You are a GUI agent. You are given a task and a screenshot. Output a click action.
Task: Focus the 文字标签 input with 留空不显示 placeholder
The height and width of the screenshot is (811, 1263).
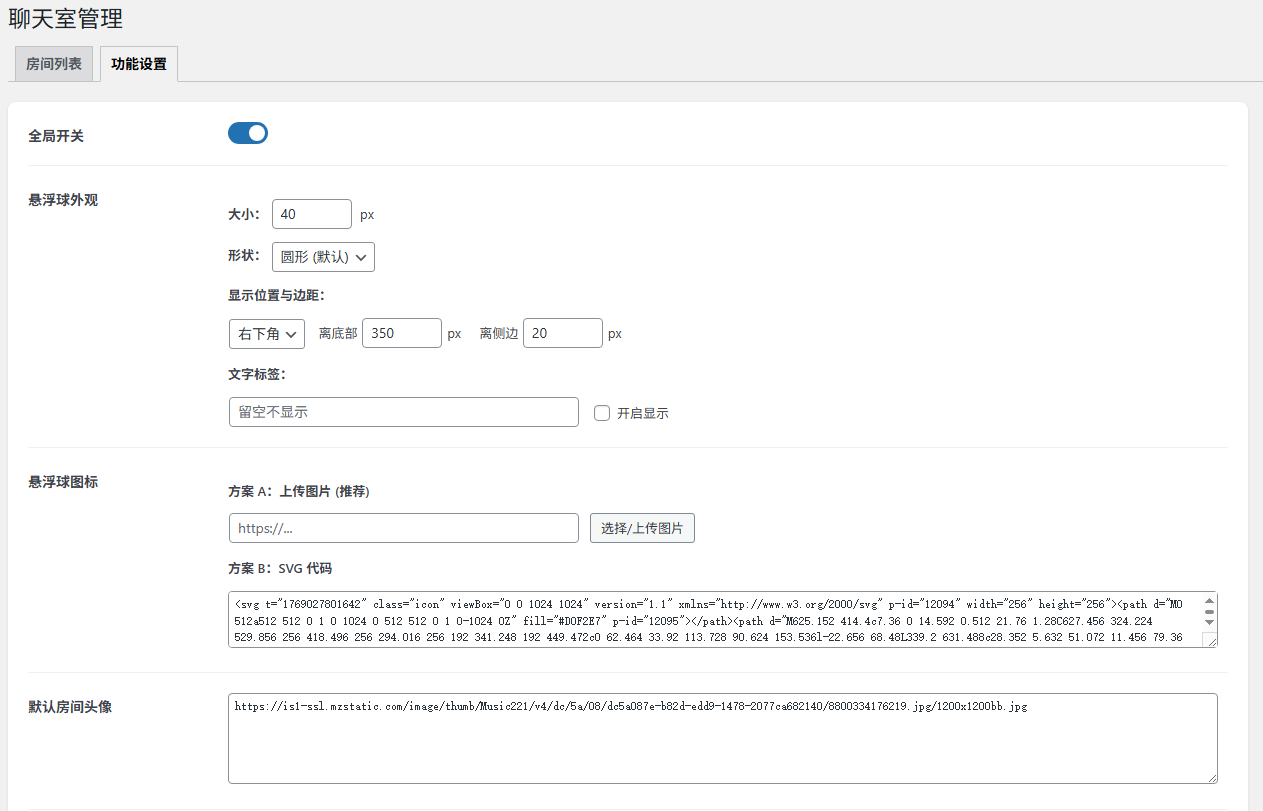pyautogui.click(x=403, y=412)
